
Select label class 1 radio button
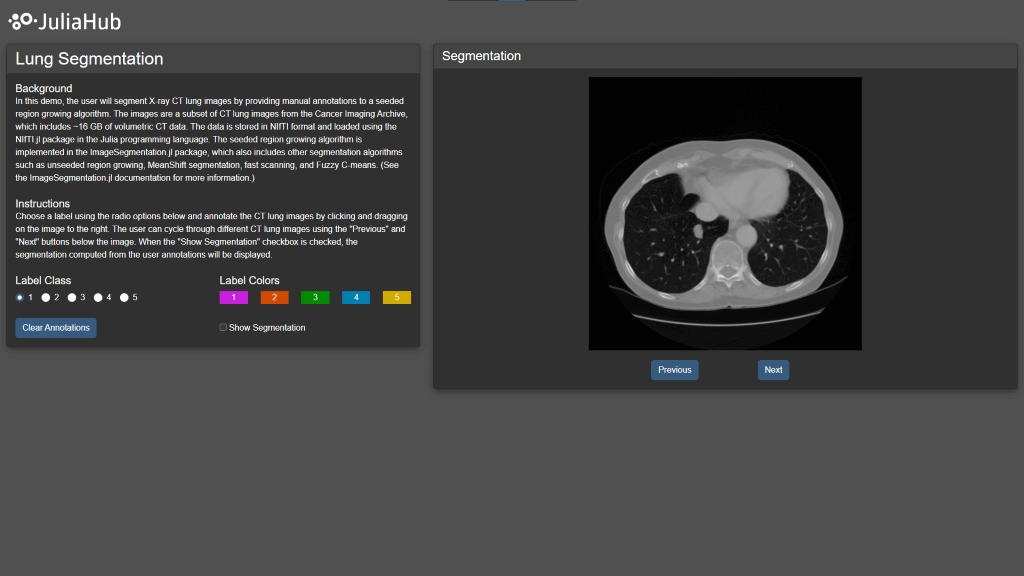pyautogui.click(x=20, y=297)
